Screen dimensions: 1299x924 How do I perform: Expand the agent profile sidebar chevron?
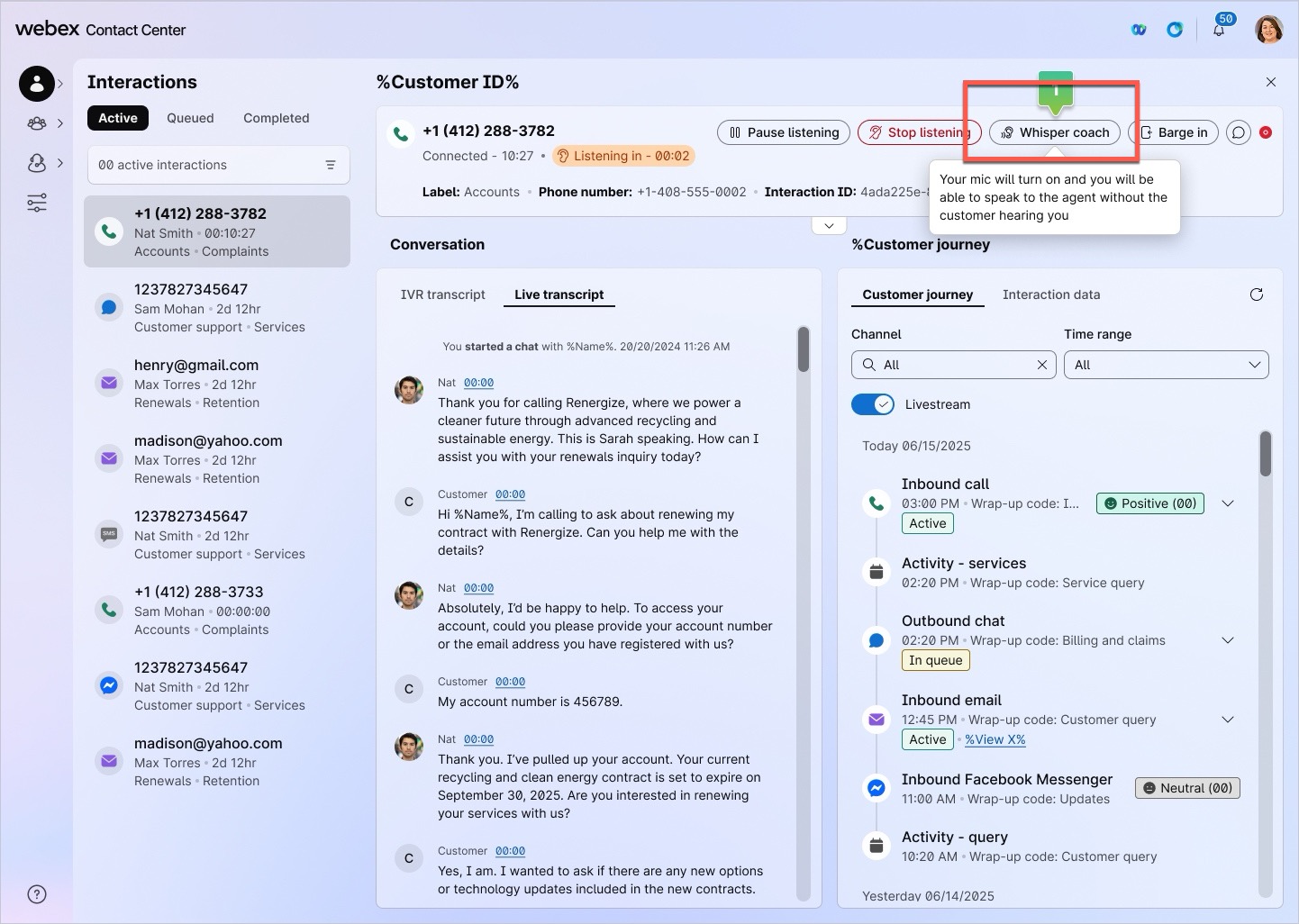60,84
